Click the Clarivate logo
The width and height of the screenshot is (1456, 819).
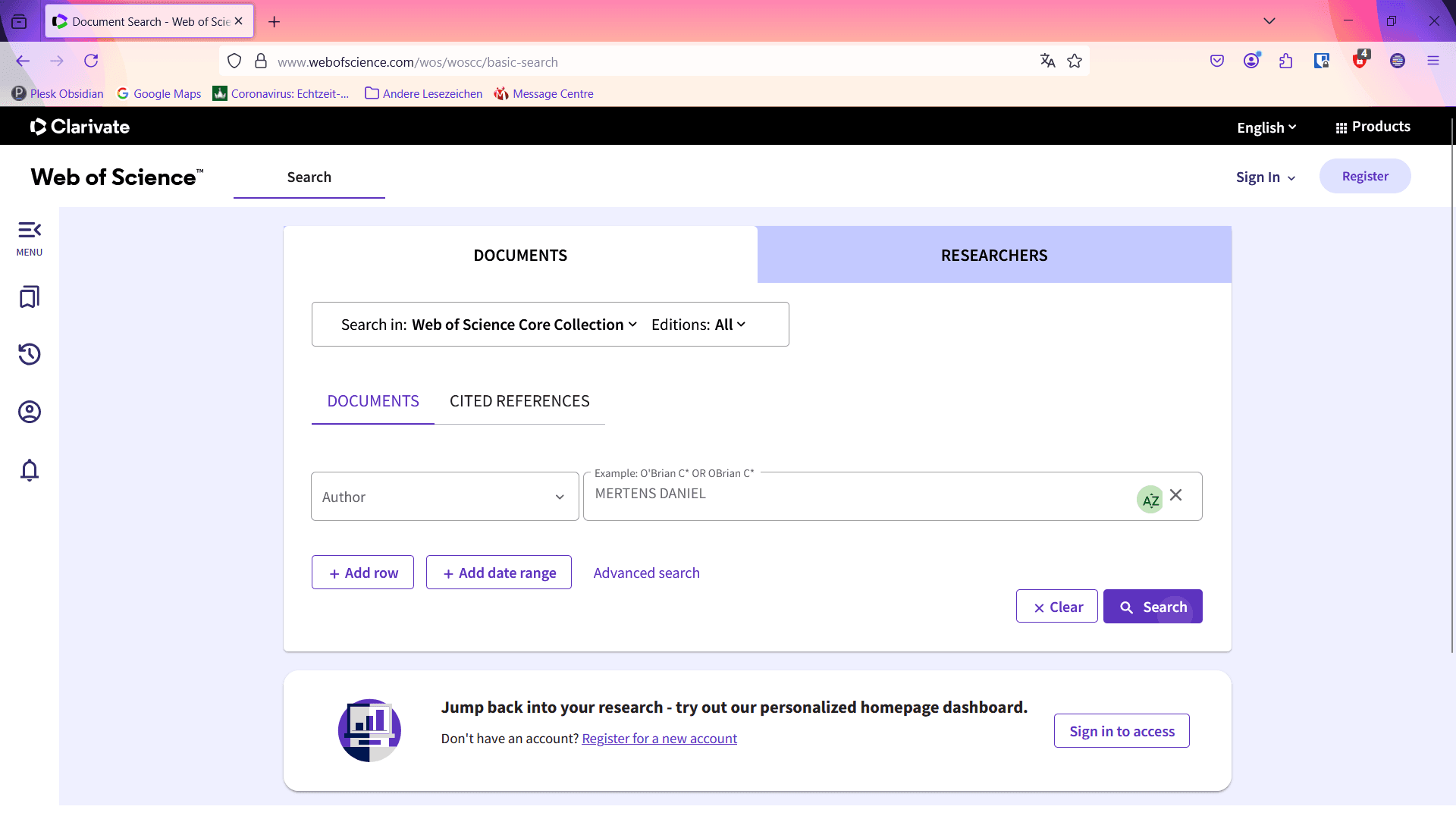80,127
